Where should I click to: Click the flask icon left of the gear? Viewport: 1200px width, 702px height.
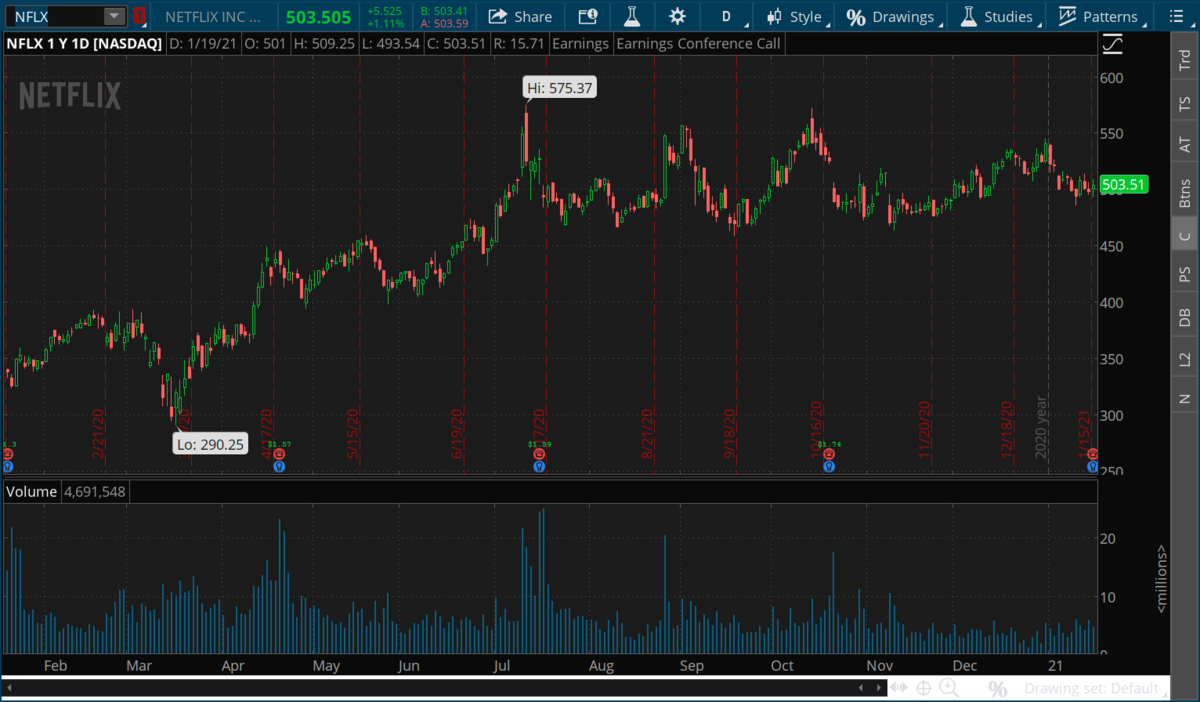pos(631,16)
